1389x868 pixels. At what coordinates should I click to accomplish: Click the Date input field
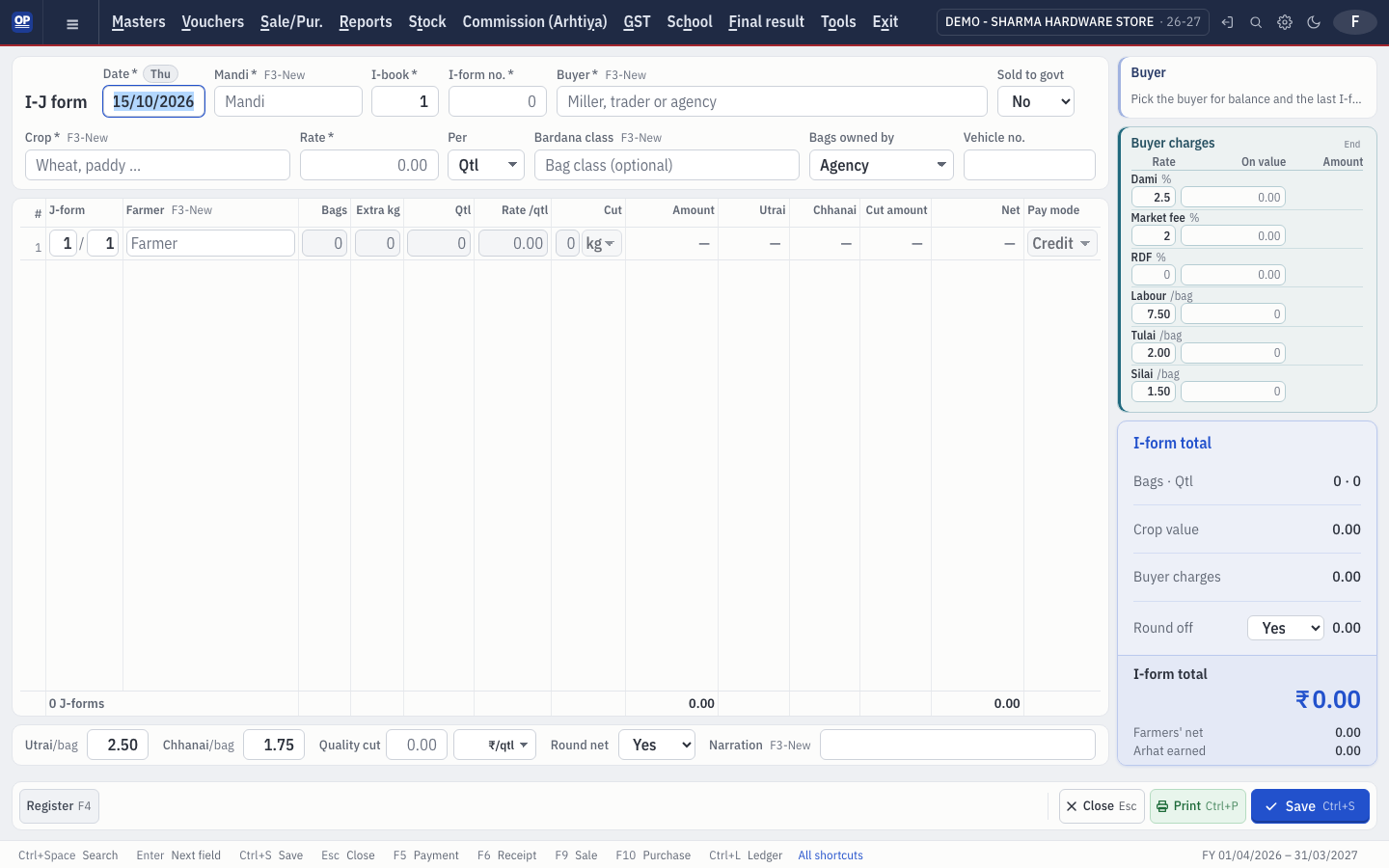tap(153, 101)
